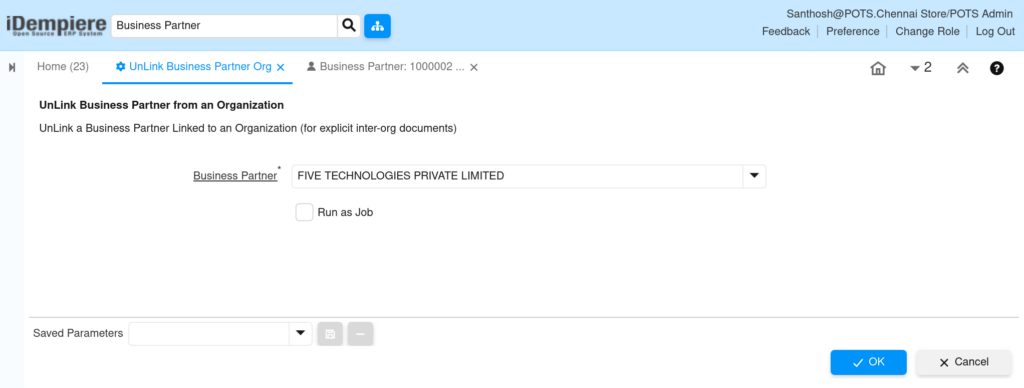1024x388 pixels.
Task: Click the remove saved parameters minus icon
Action: click(x=360, y=334)
